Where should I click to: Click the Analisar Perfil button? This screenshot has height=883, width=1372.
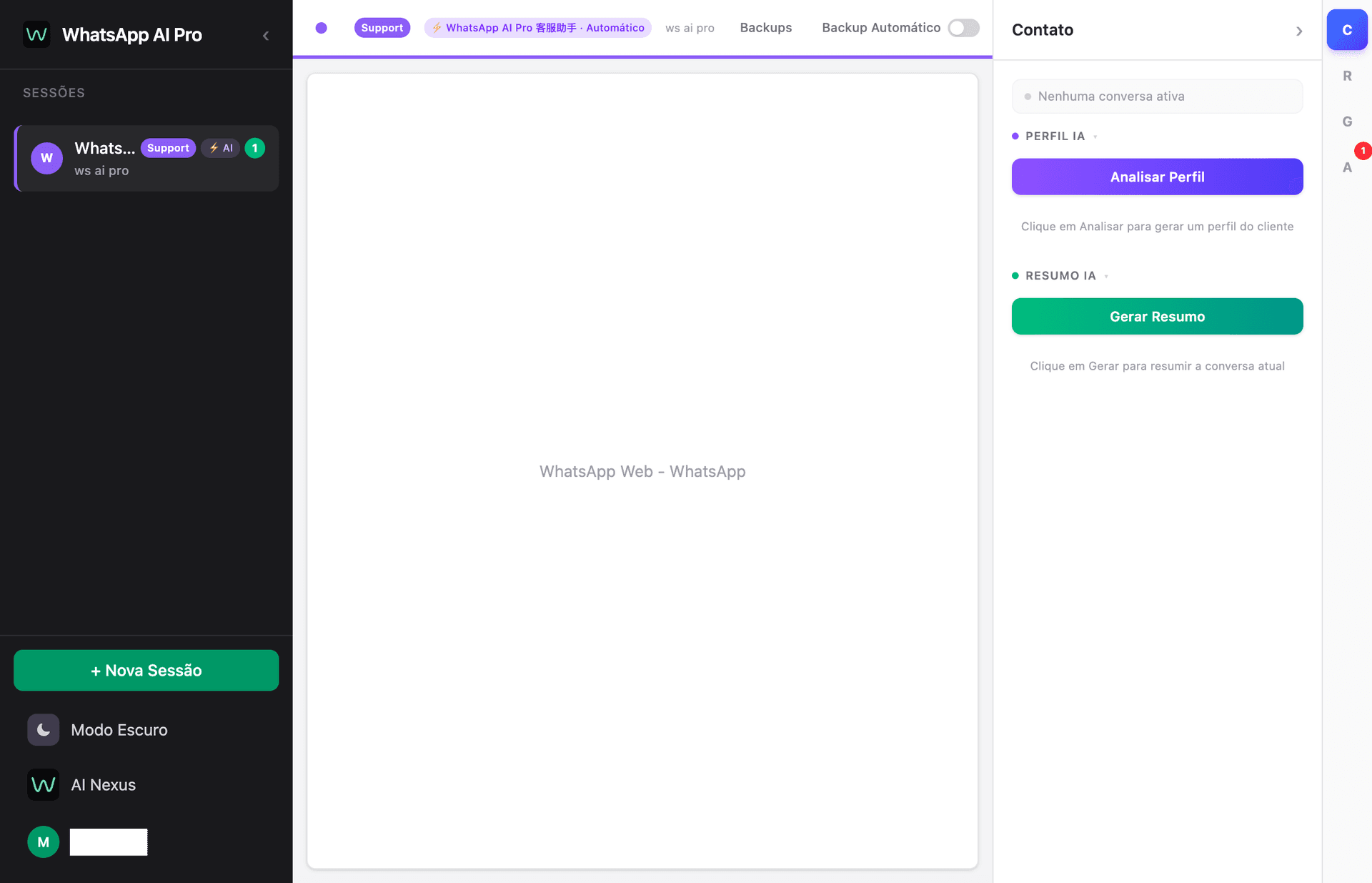(x=1157, y=177)
